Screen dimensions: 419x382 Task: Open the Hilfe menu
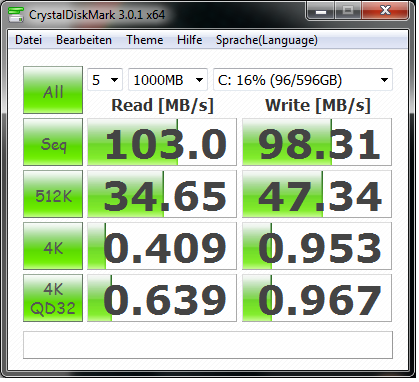(x=190, y=40)
